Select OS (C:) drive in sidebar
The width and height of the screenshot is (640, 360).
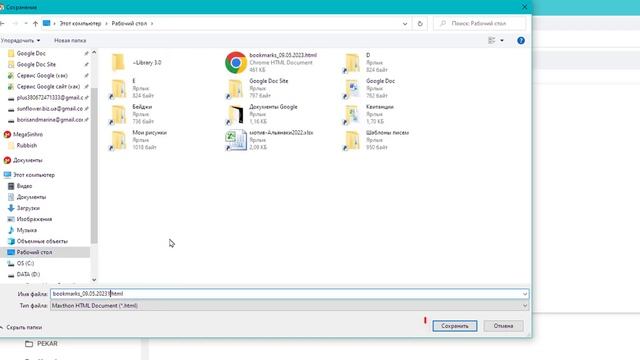(x=25, y=263)
